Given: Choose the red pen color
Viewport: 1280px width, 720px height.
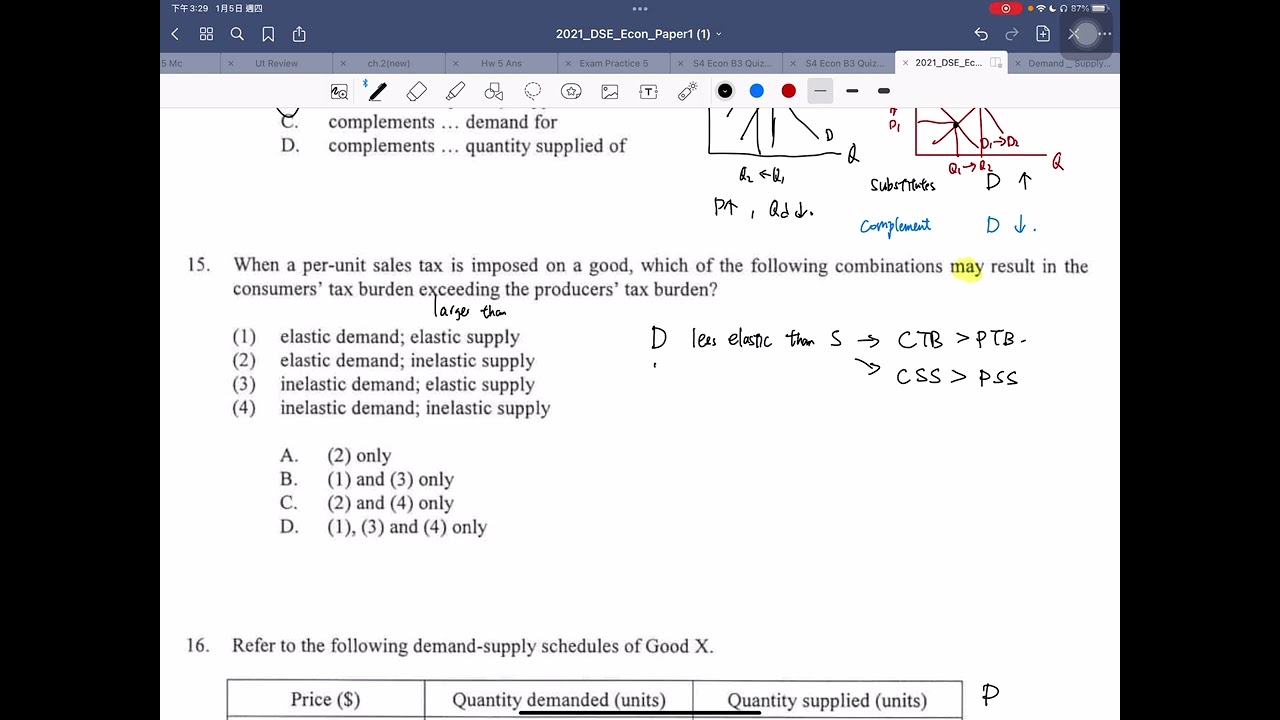Looking at the screenshot, I should [x=789, y=91].
